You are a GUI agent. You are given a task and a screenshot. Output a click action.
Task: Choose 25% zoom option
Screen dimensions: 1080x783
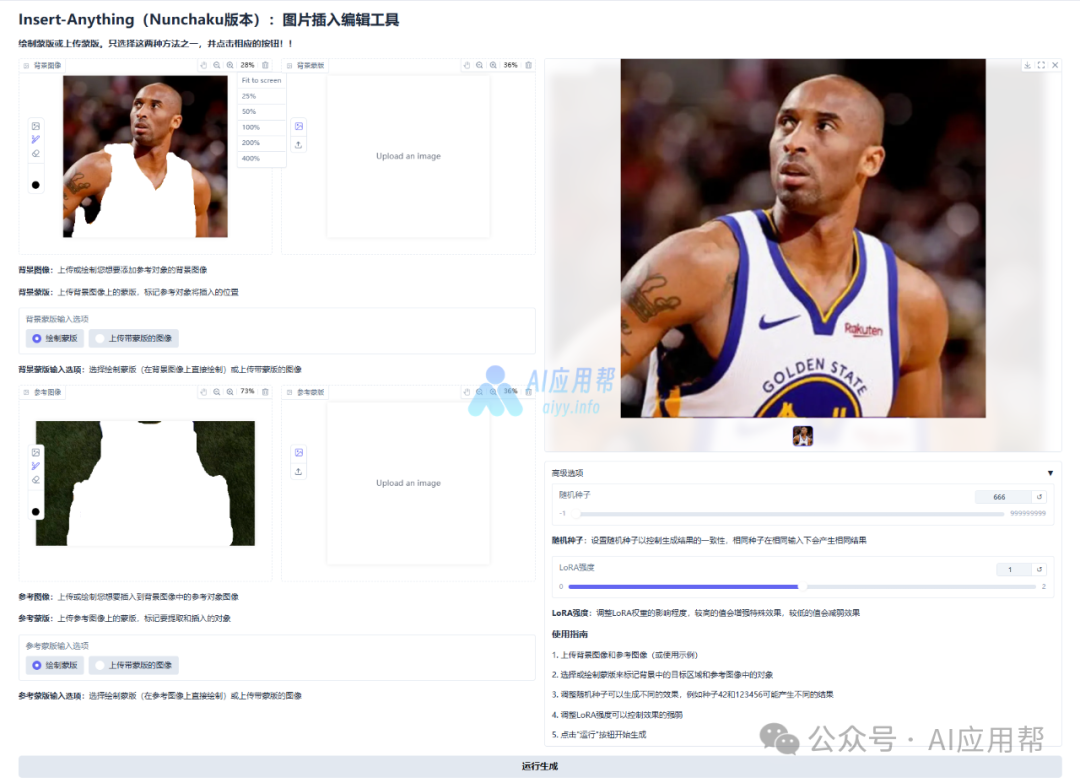[x=262, y=96]
